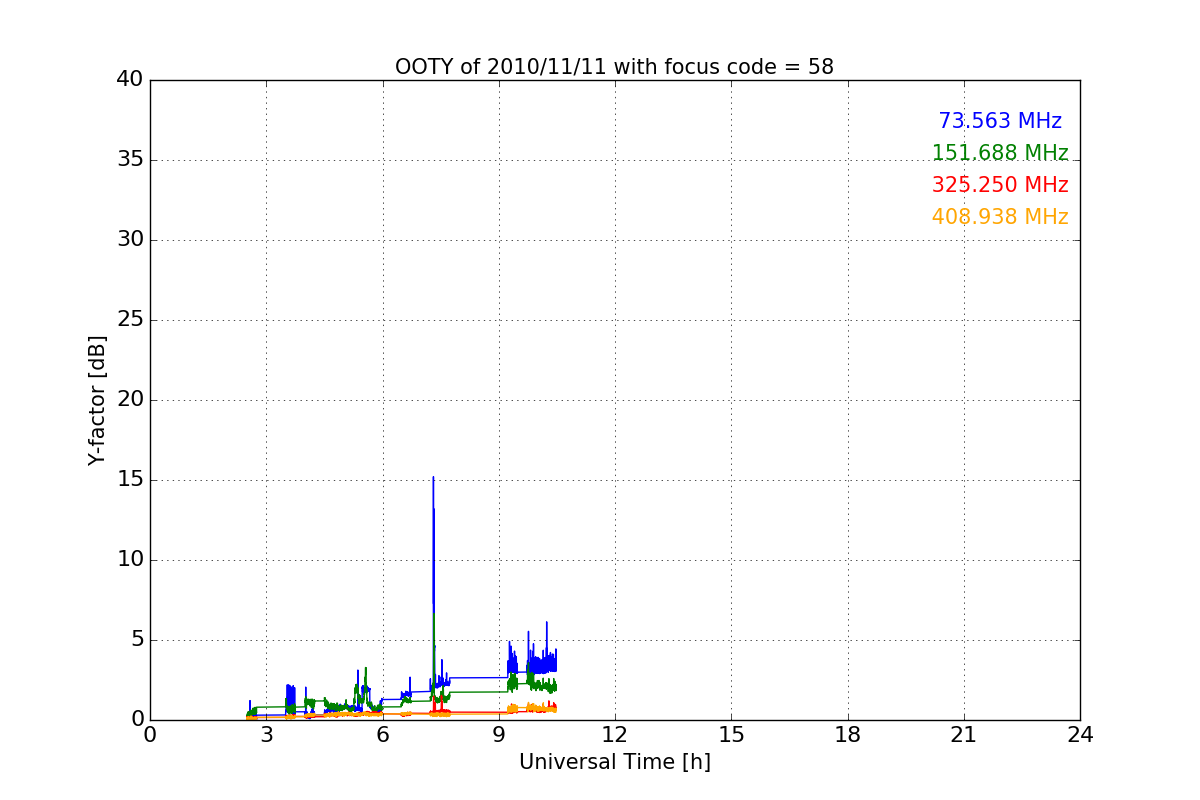1200x800 pixels.
Task: Click x-axis tick label 21
Action: coord(964,733)
